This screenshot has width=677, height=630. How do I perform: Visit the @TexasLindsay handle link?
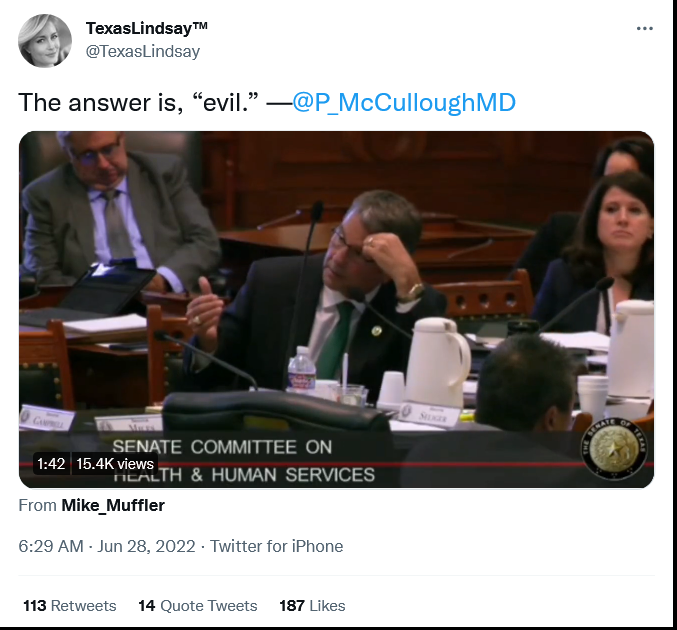click(142, 51)
